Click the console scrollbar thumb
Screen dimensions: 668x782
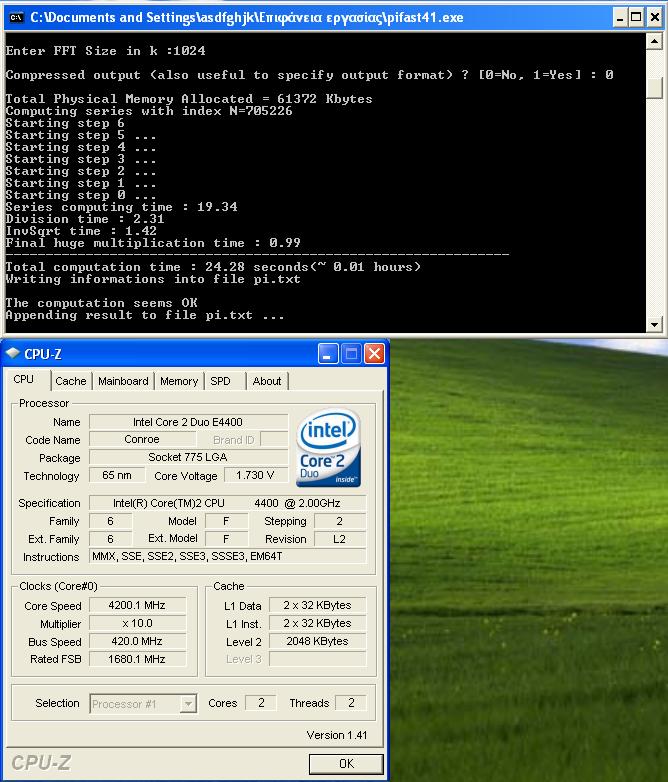654,88
